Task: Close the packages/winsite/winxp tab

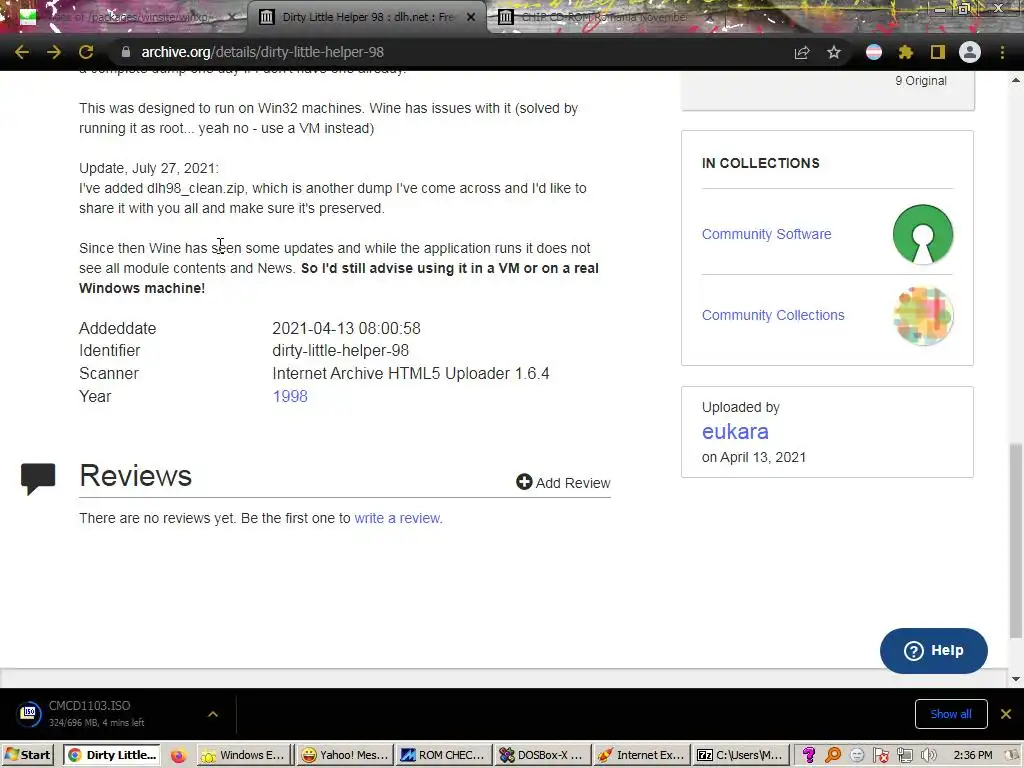Action: tap(232, 17)
